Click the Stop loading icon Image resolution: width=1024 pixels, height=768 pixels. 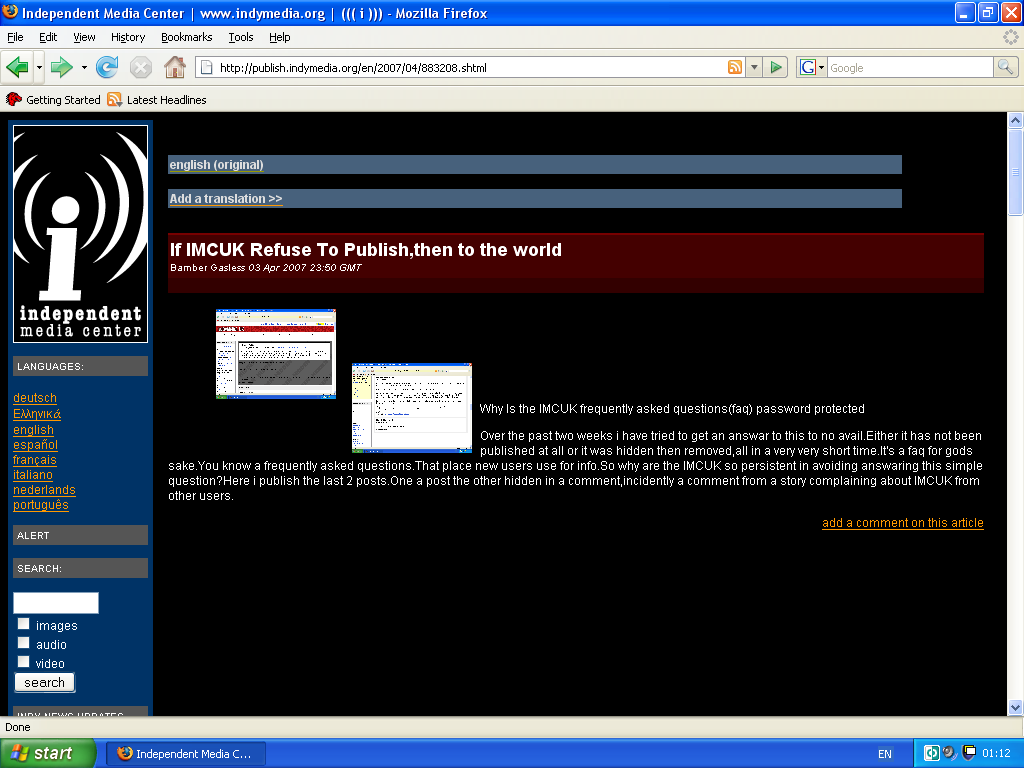[141, 67]
